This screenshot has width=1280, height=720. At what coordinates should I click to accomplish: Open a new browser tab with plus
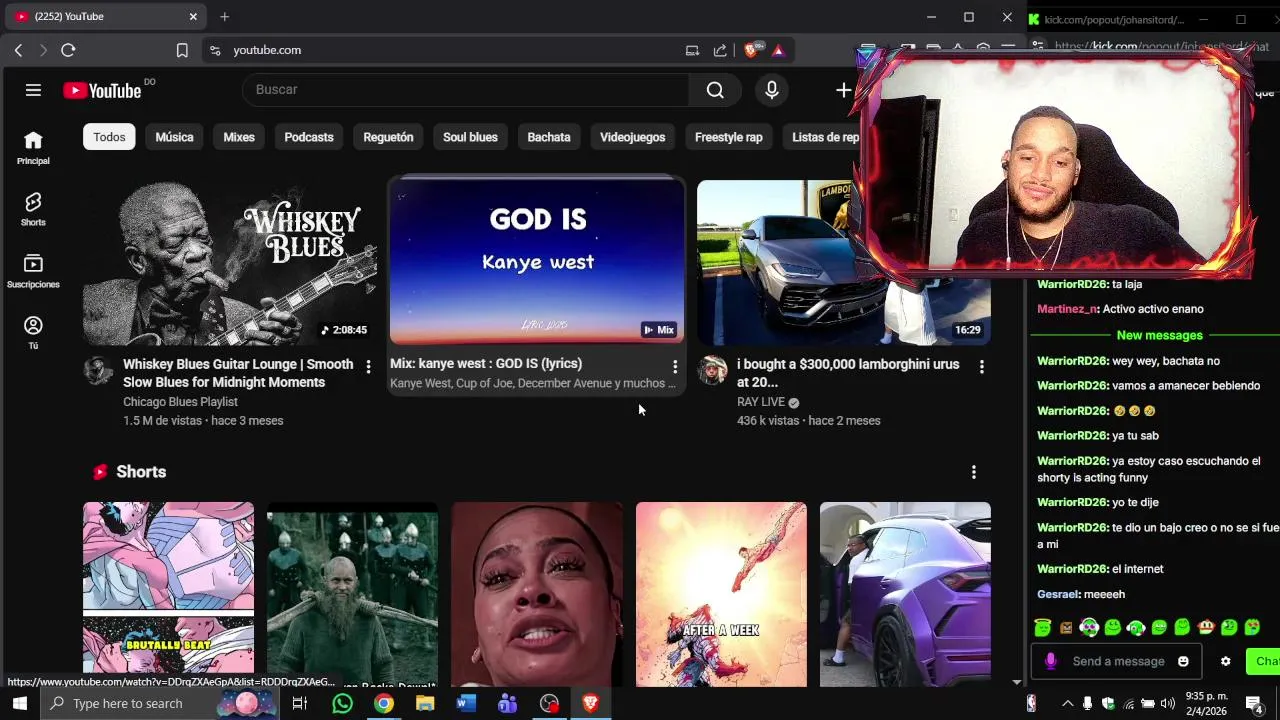[x=224, y=17]
